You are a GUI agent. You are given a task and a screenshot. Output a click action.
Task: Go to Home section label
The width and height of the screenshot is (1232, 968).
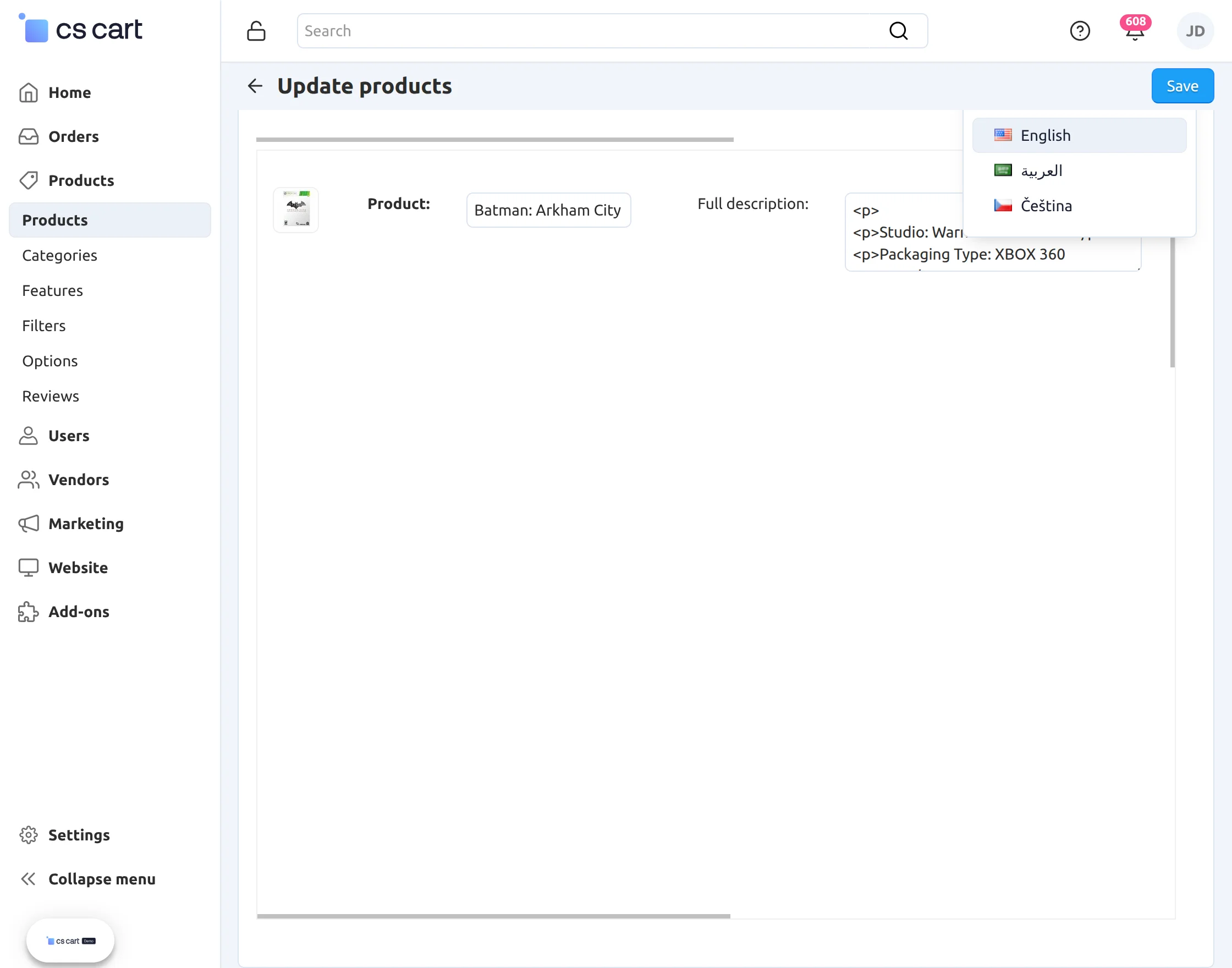(x=70, y=92)
